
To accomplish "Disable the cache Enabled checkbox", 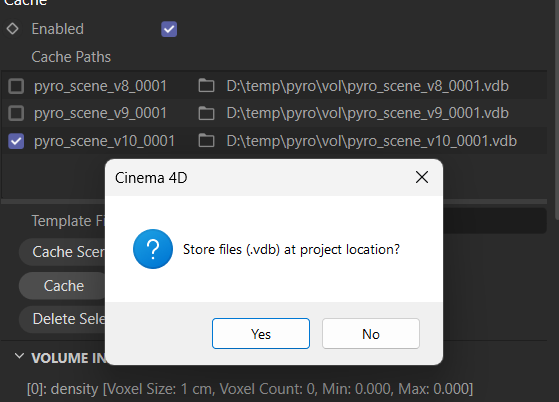I will point(169,29).
